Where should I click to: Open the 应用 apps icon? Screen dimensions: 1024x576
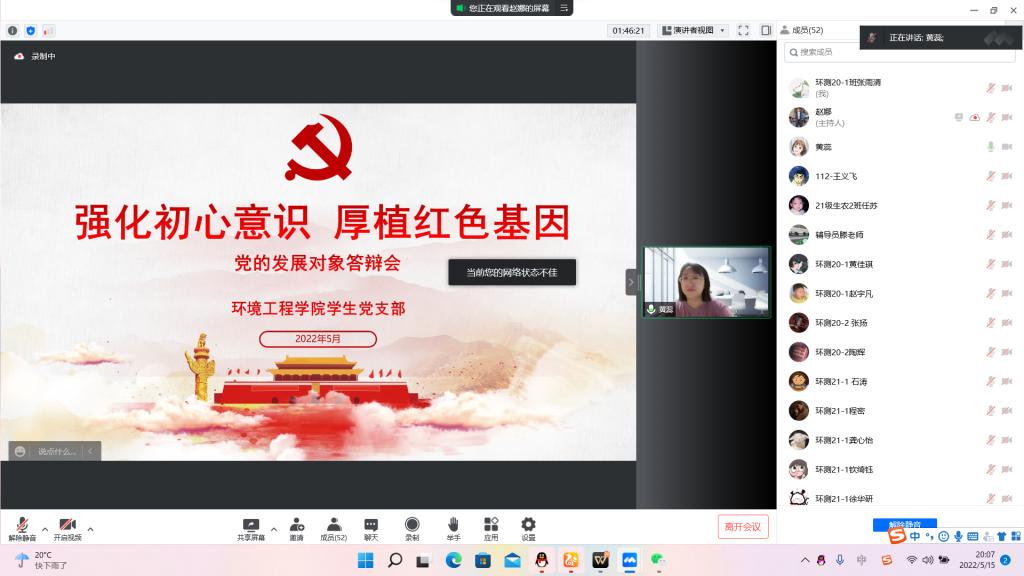(x=491, y=524)
